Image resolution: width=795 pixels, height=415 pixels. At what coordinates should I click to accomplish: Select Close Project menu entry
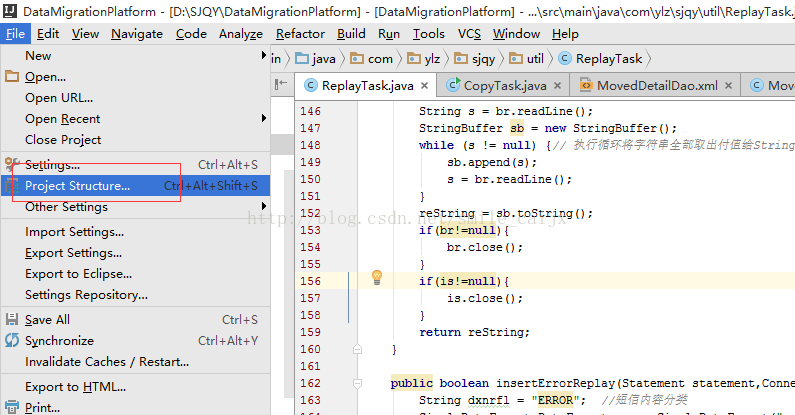pos(135,139)
